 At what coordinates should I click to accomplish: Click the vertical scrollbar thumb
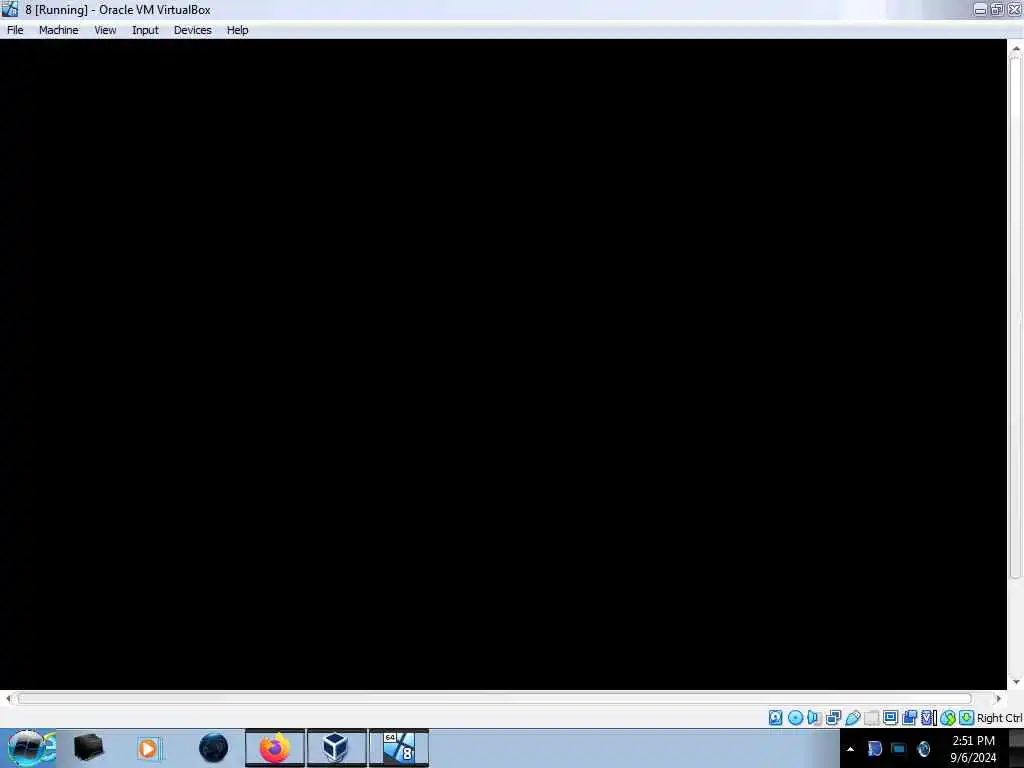click(x=1016, y=317)
